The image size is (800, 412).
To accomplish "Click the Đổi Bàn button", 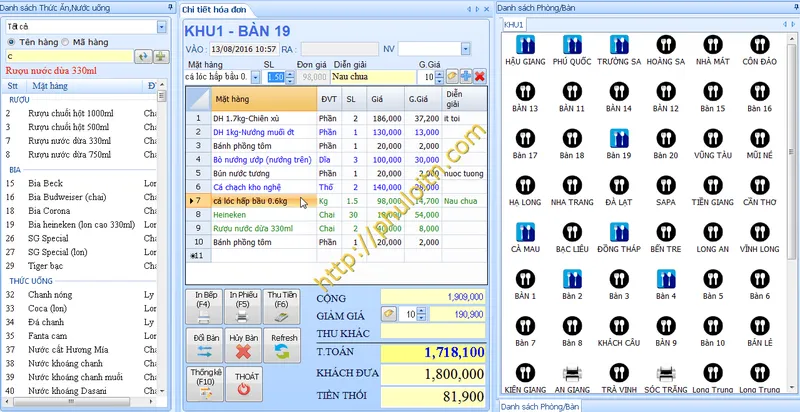I will pyautogui.click(x=206, y=345).
